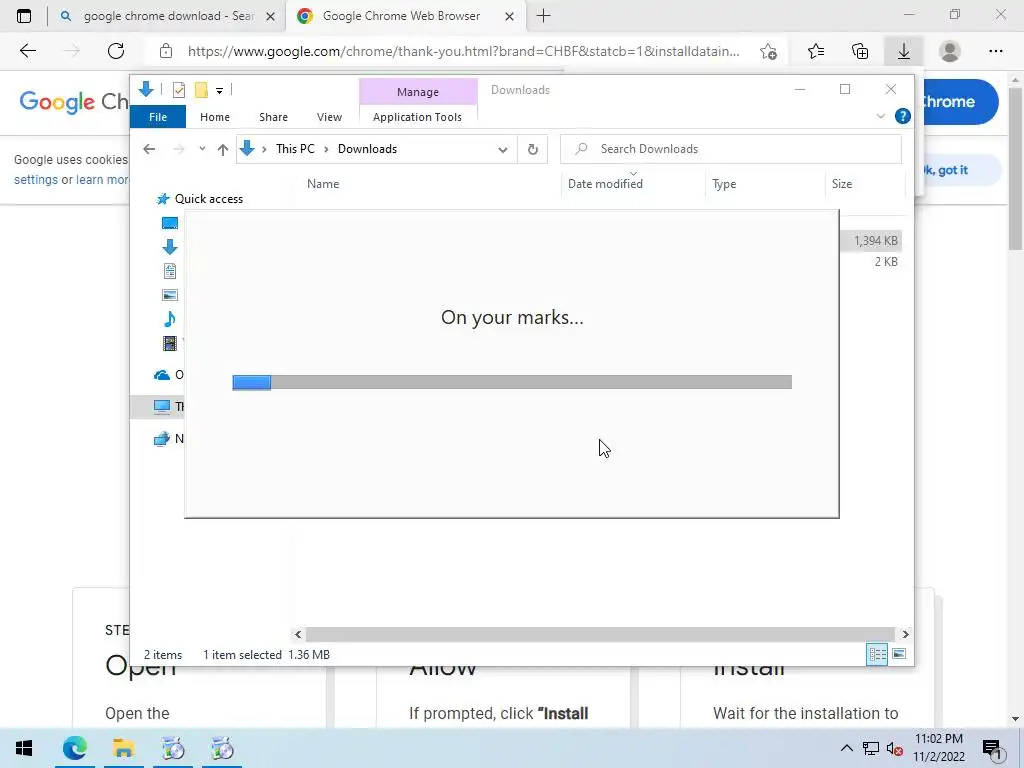Click Edge tab actions menu icon
Image resolution: width=1024 pixels, height=768 pixels.
24,16
